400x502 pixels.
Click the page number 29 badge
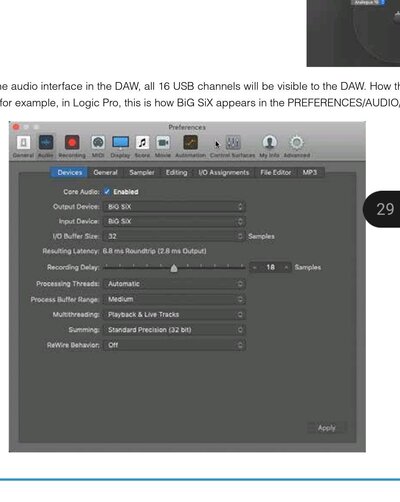[x=382, y=209]
